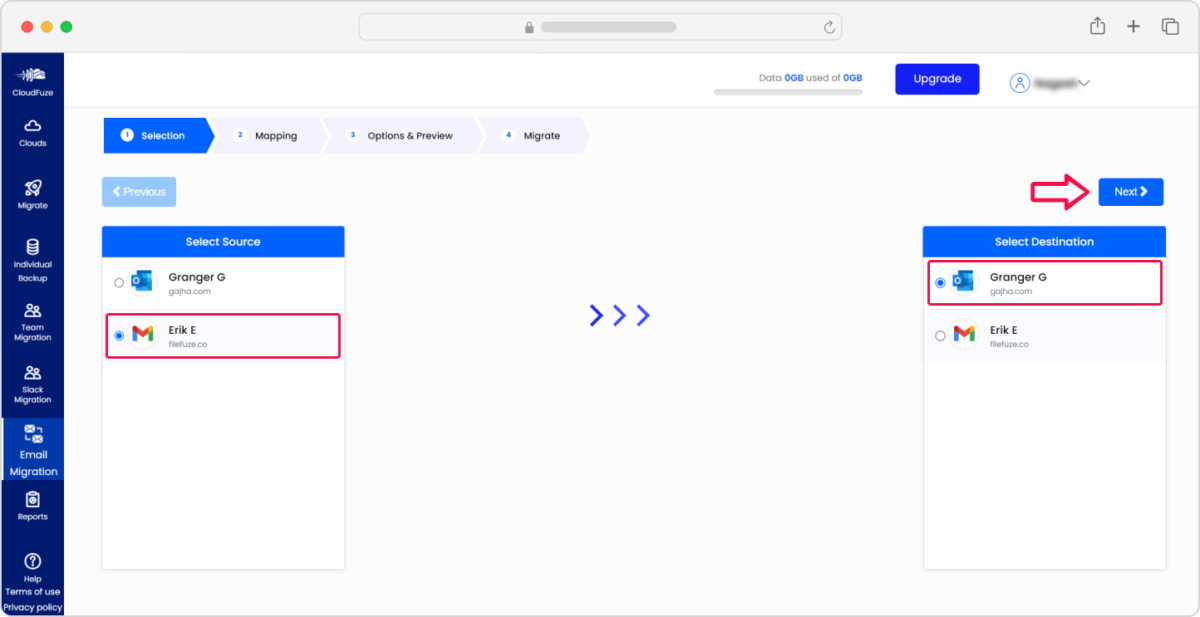Image resolution: width=1200 pixels, height=617 pixels.
Task: Open Team Migration in sidebar
Action: click(32, 322)
